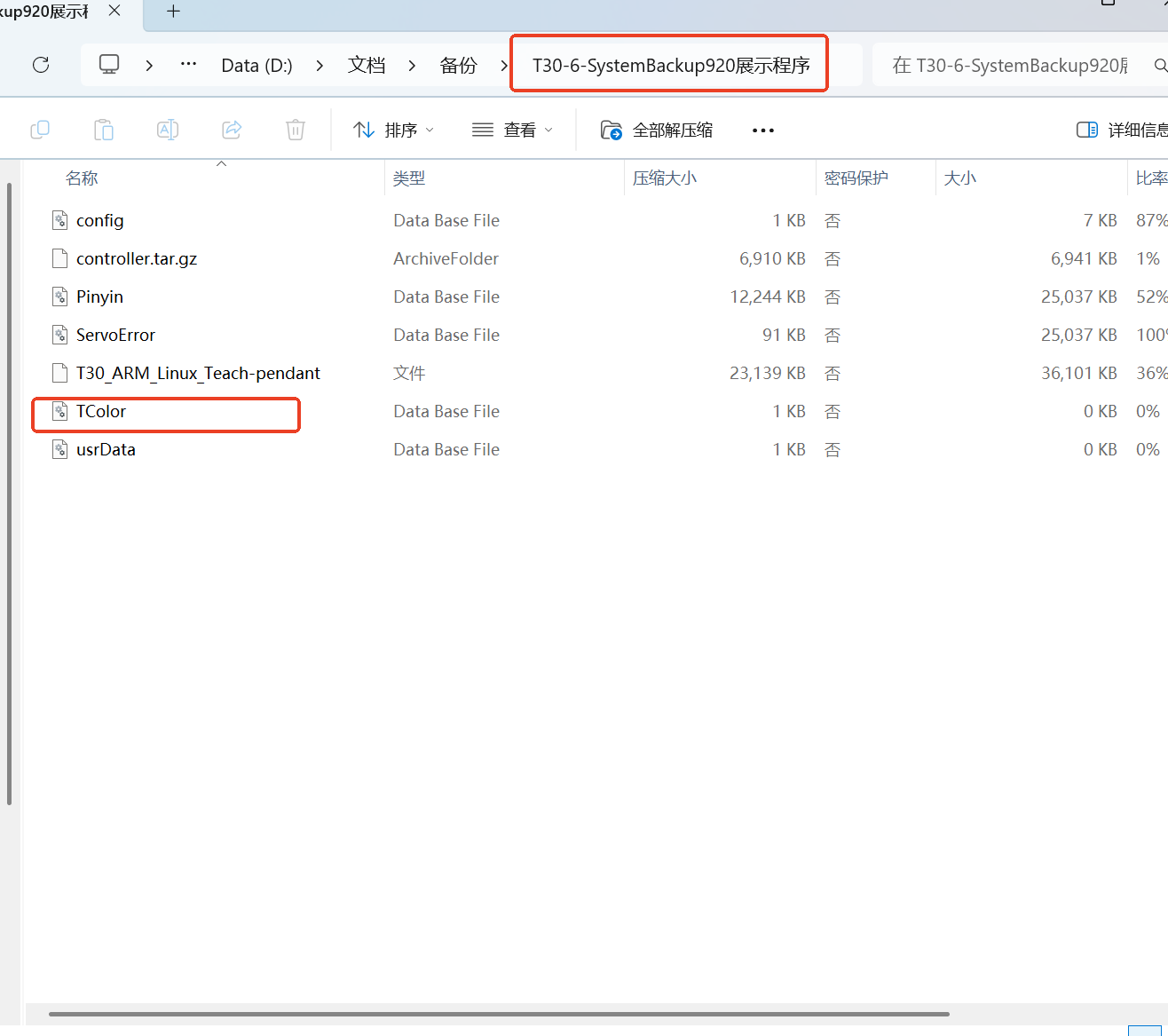Open the new tab plus button
This screenshot has width=1168, height=1036.
coord(174,12)
